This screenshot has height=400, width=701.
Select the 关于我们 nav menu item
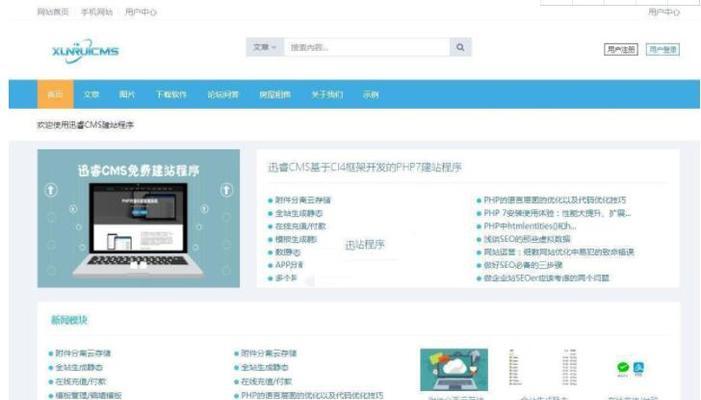tap(327, 94)
